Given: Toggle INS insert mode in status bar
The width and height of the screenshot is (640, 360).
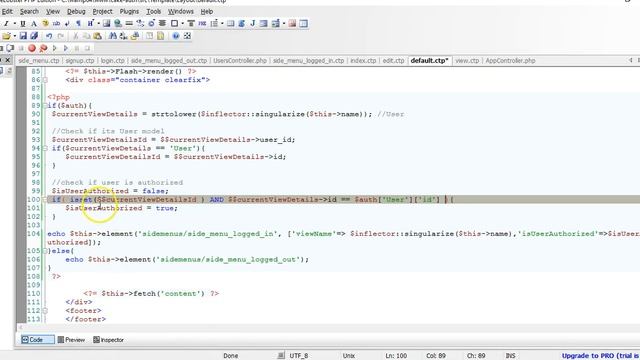Looking at the screenshot, I should pos(510,356).
